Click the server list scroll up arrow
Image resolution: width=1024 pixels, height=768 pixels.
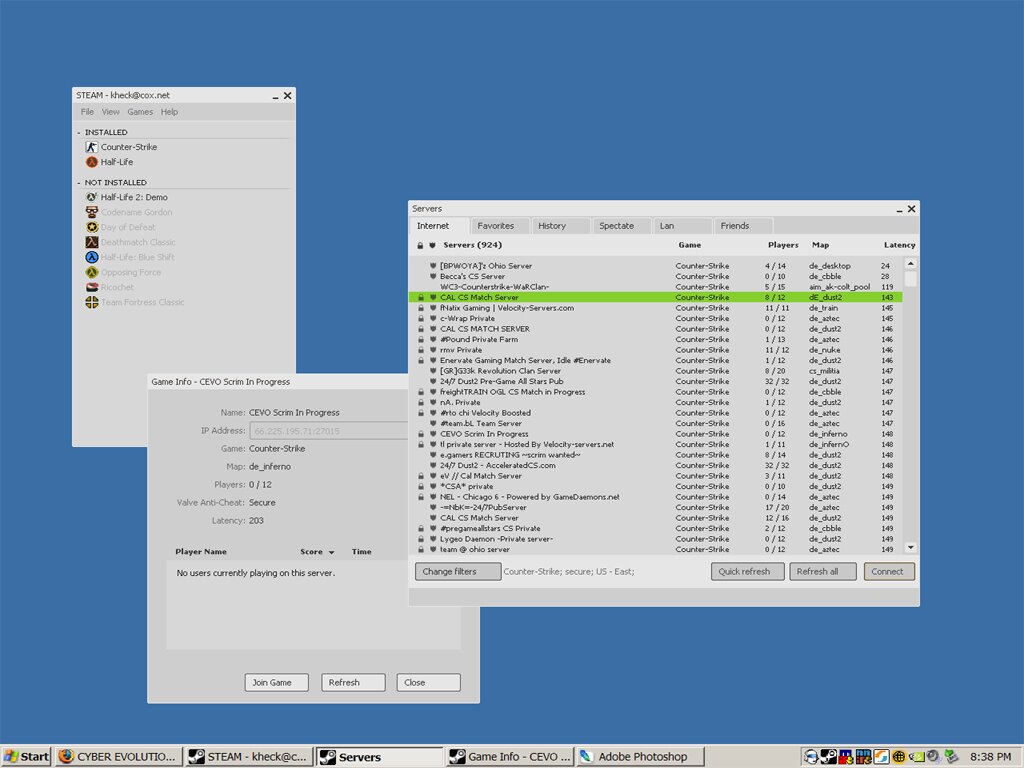(910, 263)
